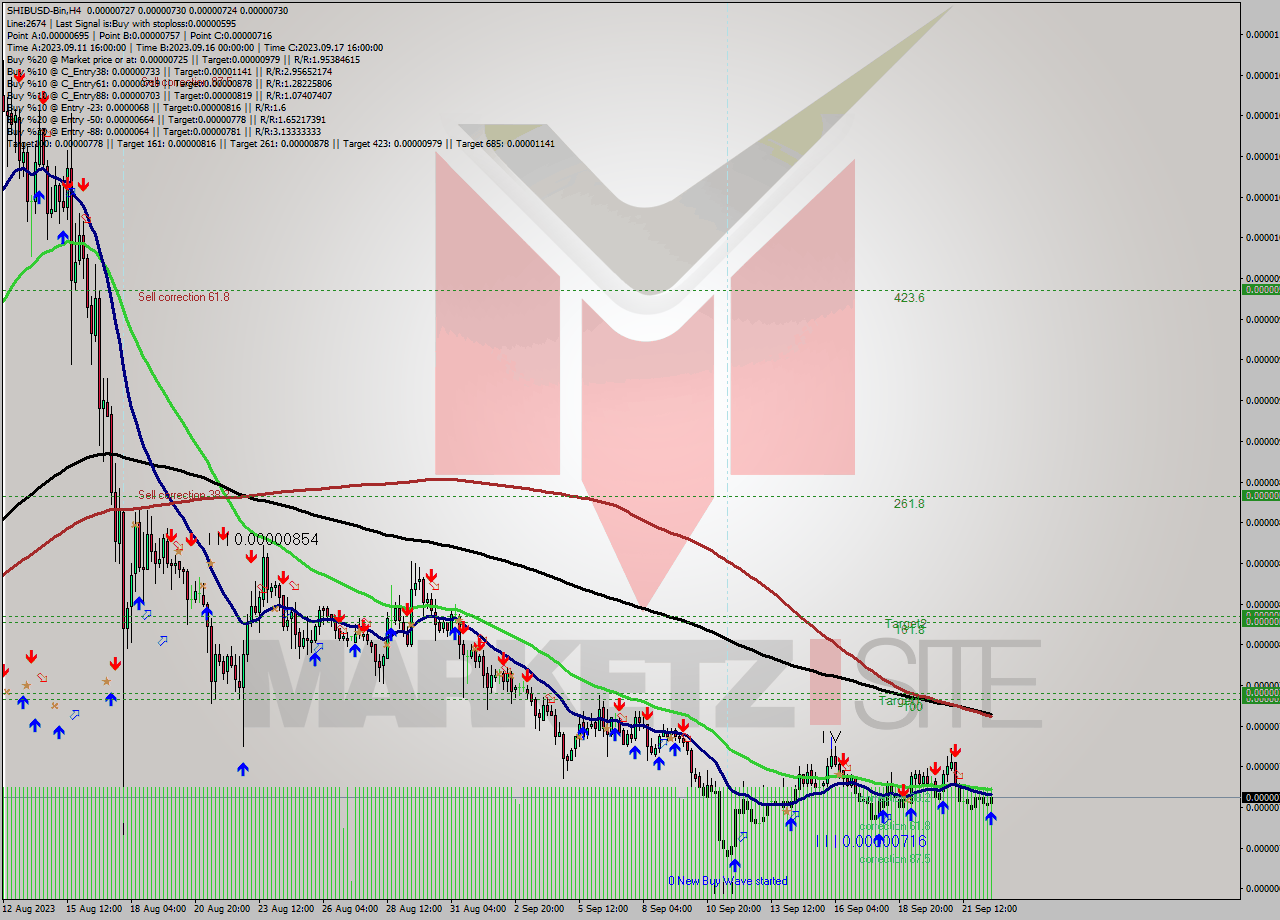Select the 'Entry -88: 0.0000064' line
The height and width of the screenshot is (920, 1280).
[164, 131]
